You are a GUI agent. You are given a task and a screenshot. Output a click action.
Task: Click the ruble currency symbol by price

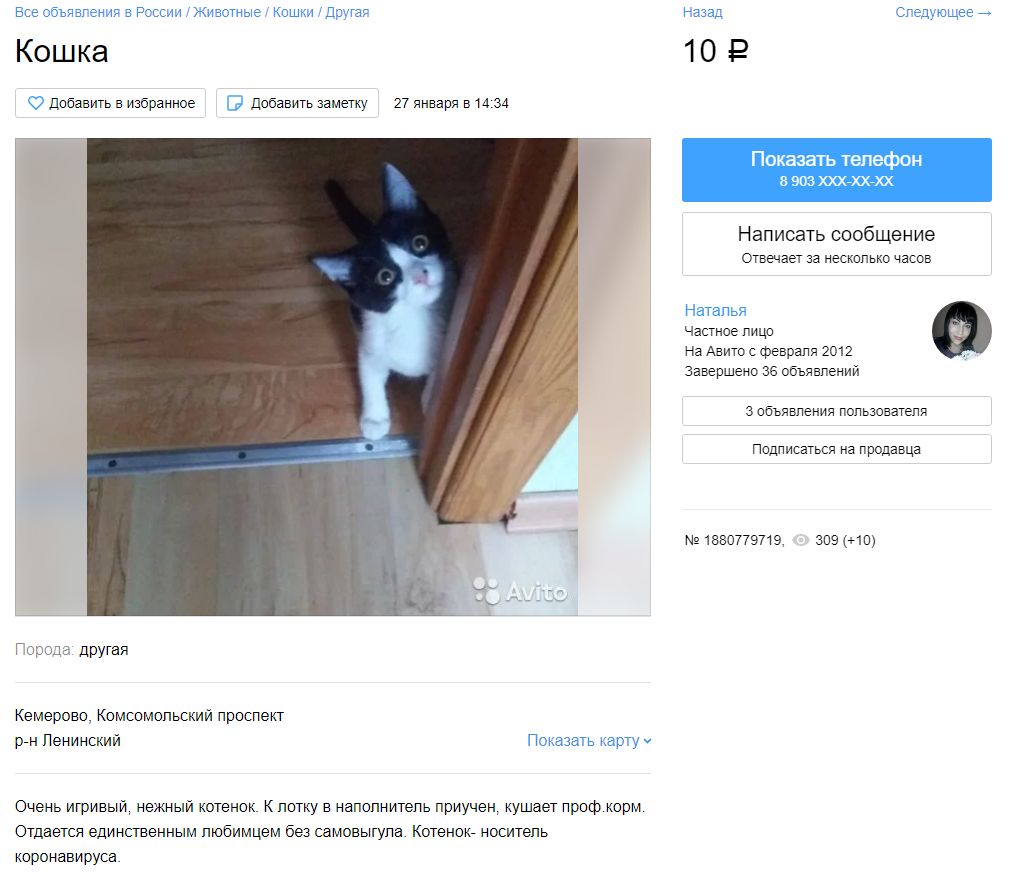click(x=738, y=50)
